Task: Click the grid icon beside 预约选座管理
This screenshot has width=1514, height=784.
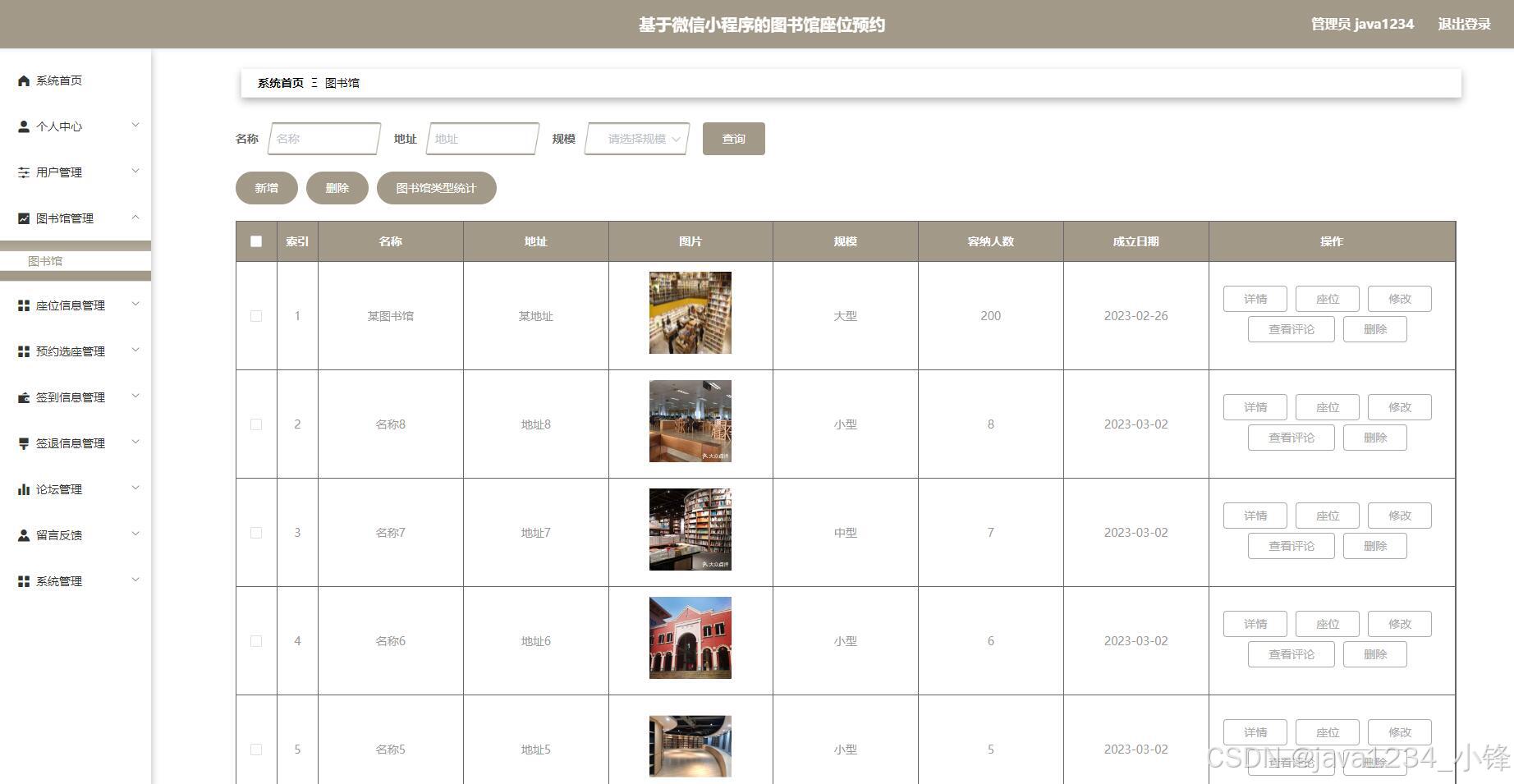Action: 24,351
